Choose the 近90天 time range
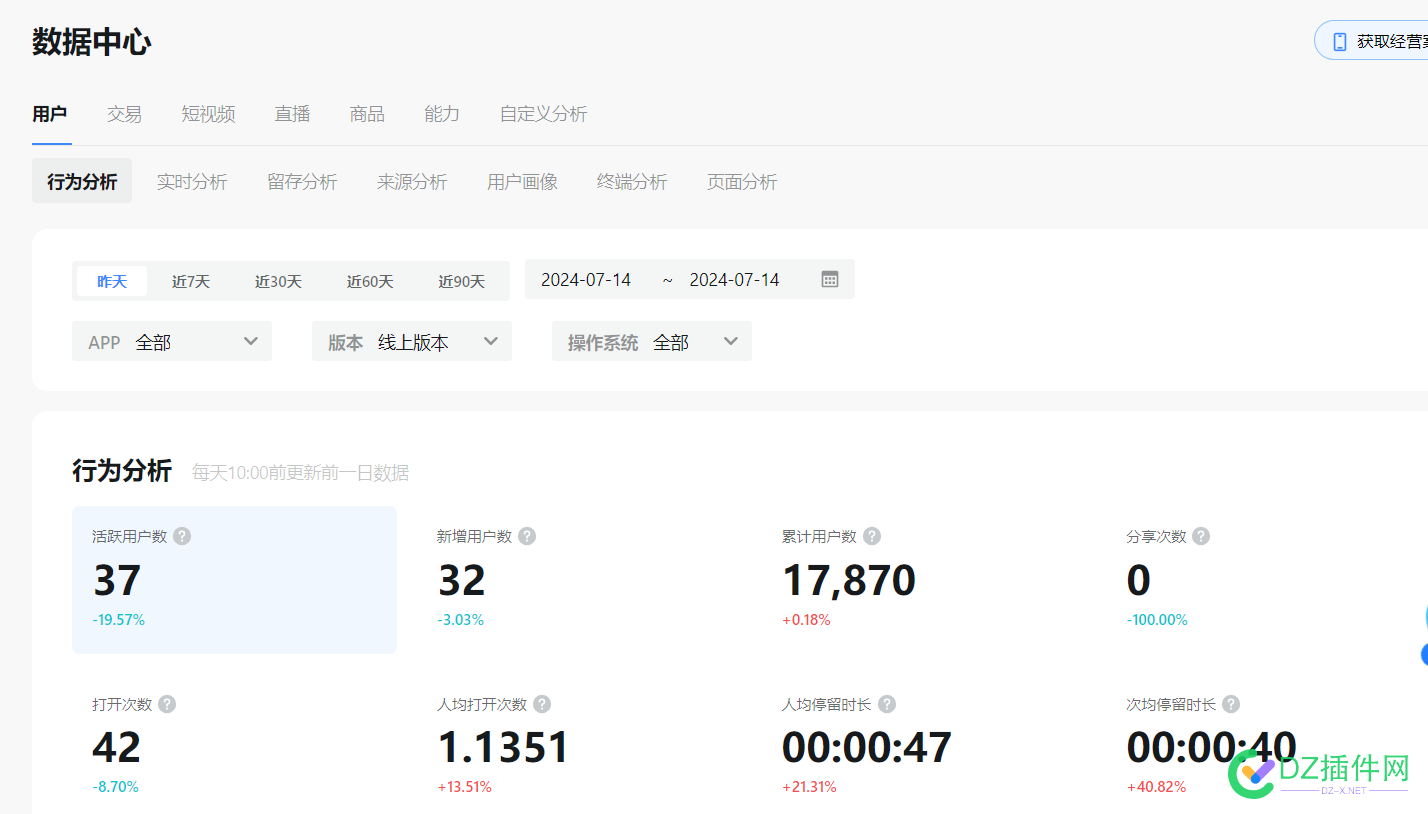Screen dimensions: 1428x814 point(461,281)
